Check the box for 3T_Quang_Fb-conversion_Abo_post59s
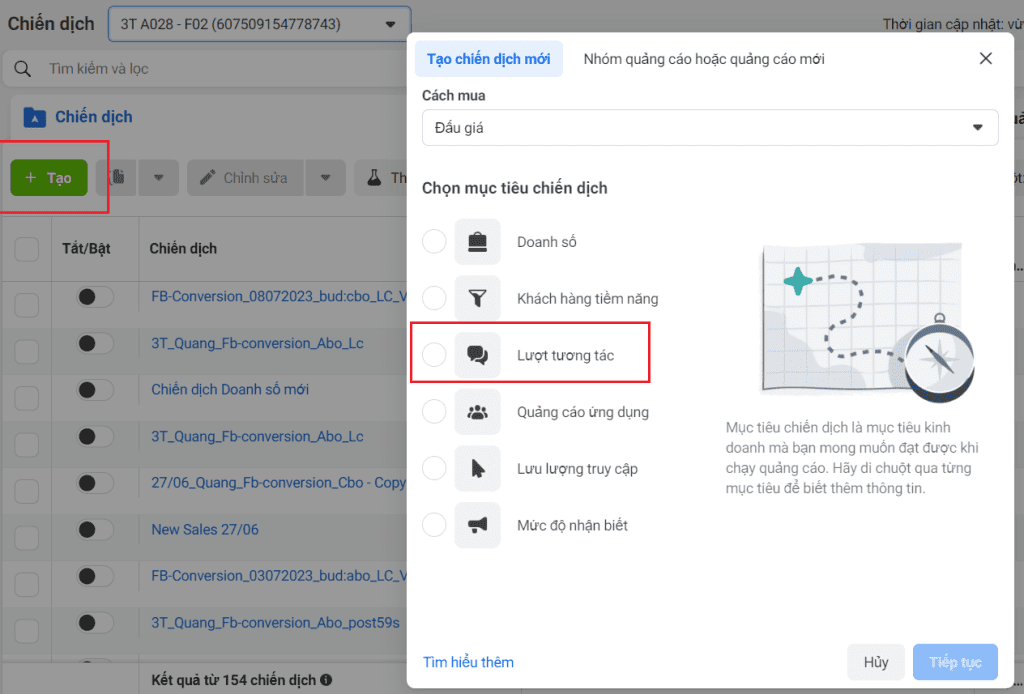The width and height of the screenshot is (1024, 694). pyautogui.click(x=27, y=630)
